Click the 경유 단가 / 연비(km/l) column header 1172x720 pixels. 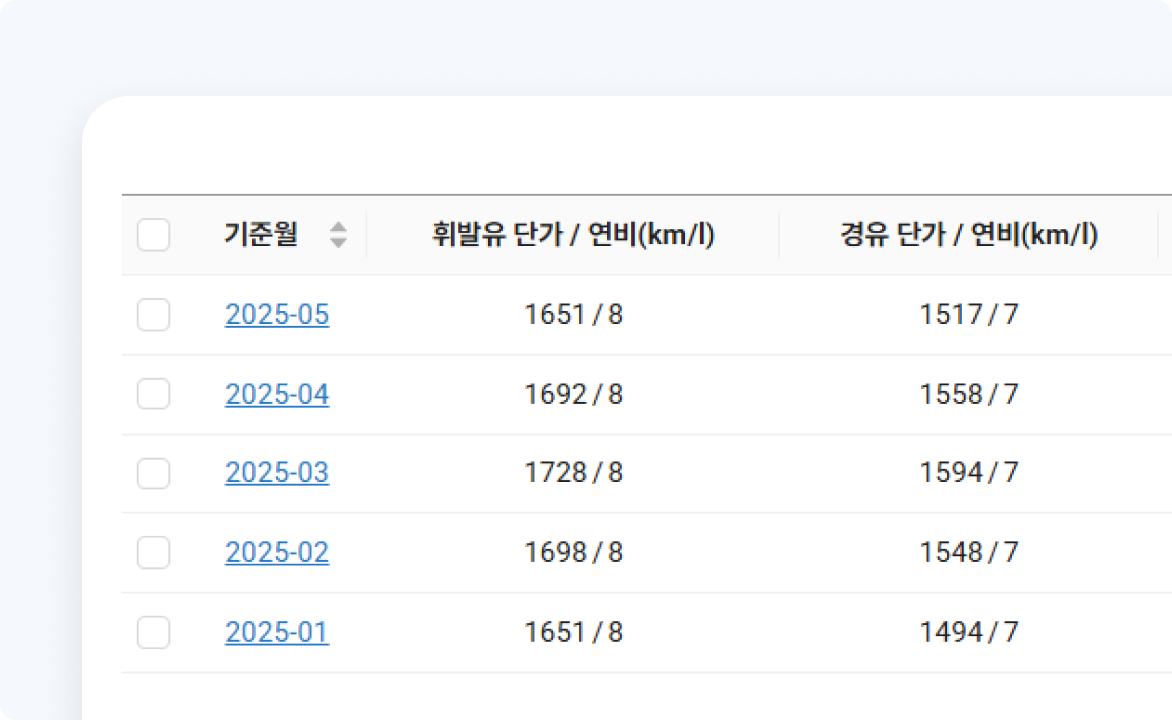tap(968, 235)
